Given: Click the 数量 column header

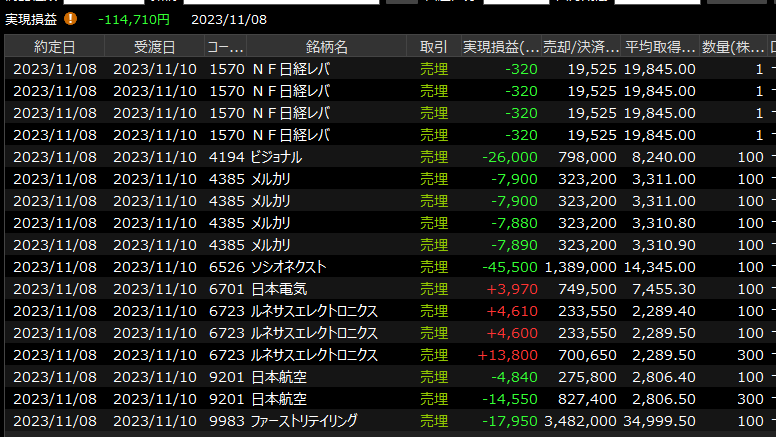Looking at the screenshot, I should tap(735, 47).
